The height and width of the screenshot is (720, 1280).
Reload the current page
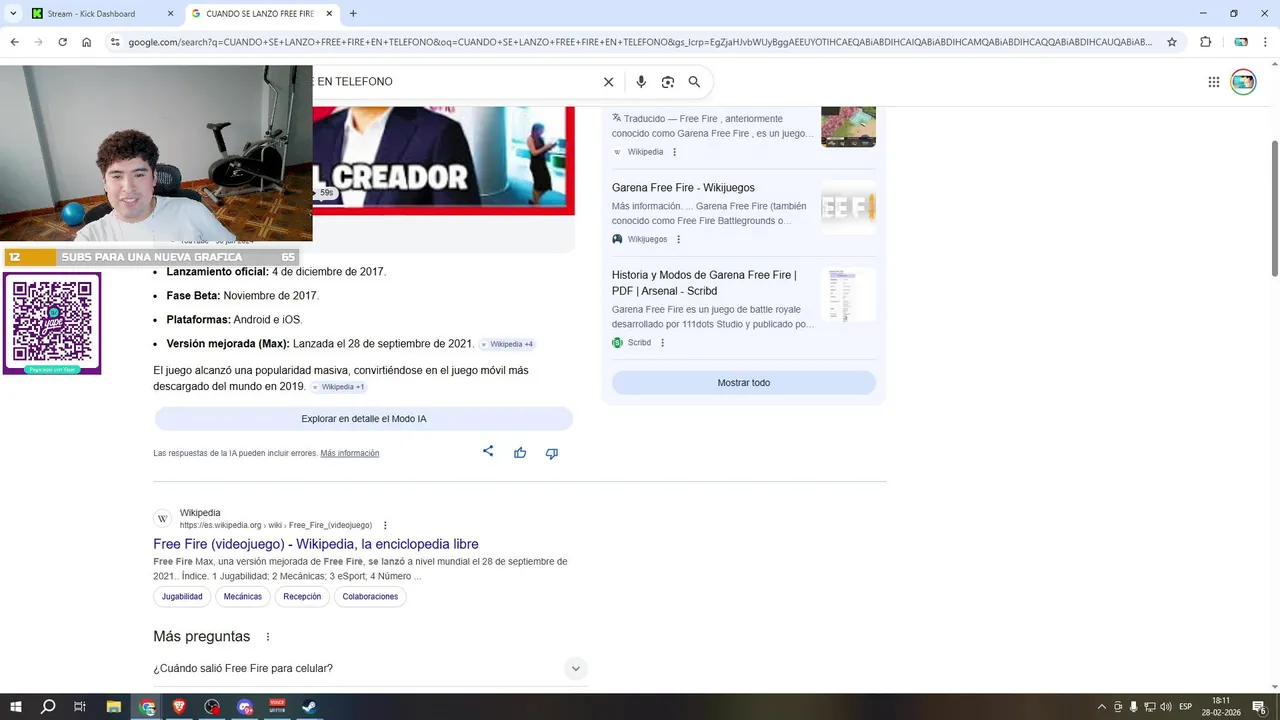(62, 42)
